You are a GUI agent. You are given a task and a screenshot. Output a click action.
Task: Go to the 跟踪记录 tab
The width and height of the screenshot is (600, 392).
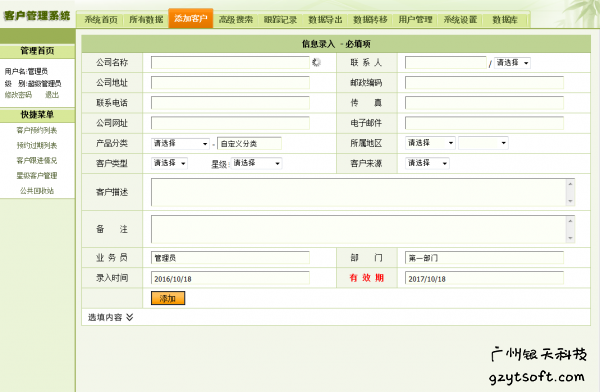[x=280, y=20]
